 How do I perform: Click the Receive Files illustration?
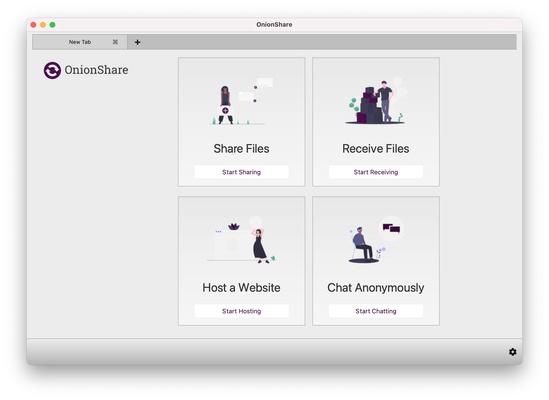coord(376,101)
